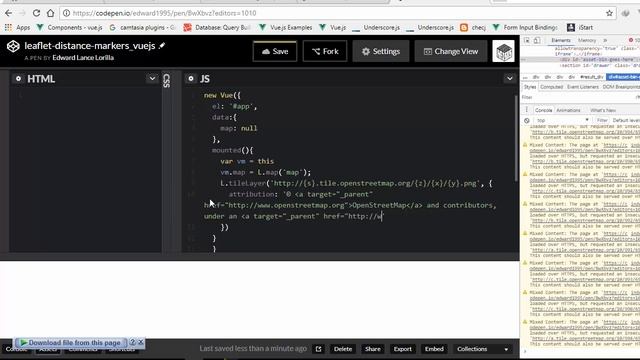The width and height of the screenshot is (640, 360).
Task: Click the address bar URL field
Action: coord(331,13)
